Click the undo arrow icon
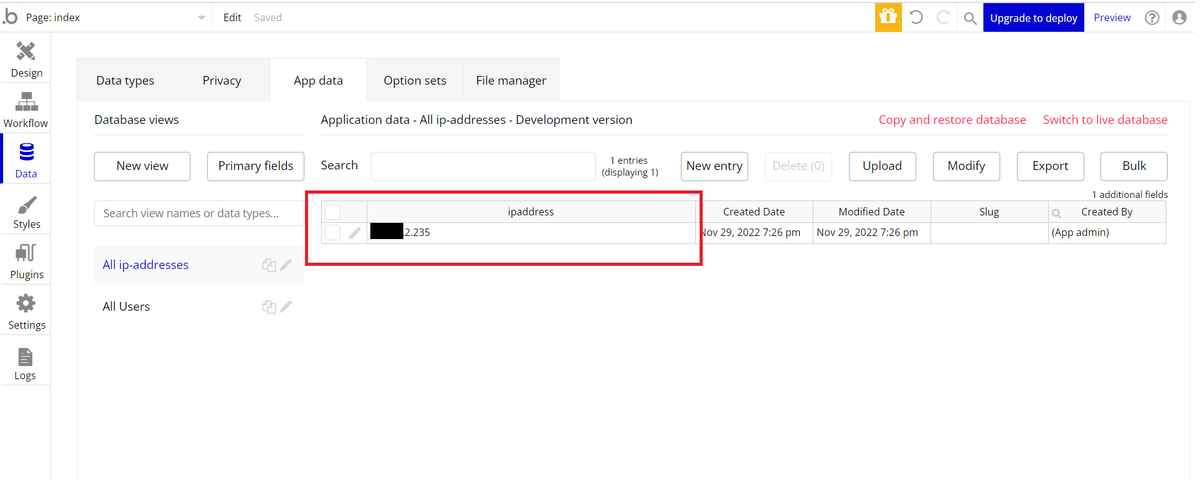The width and height of the screenshot is (1200, 480). [x=916, y=17]
